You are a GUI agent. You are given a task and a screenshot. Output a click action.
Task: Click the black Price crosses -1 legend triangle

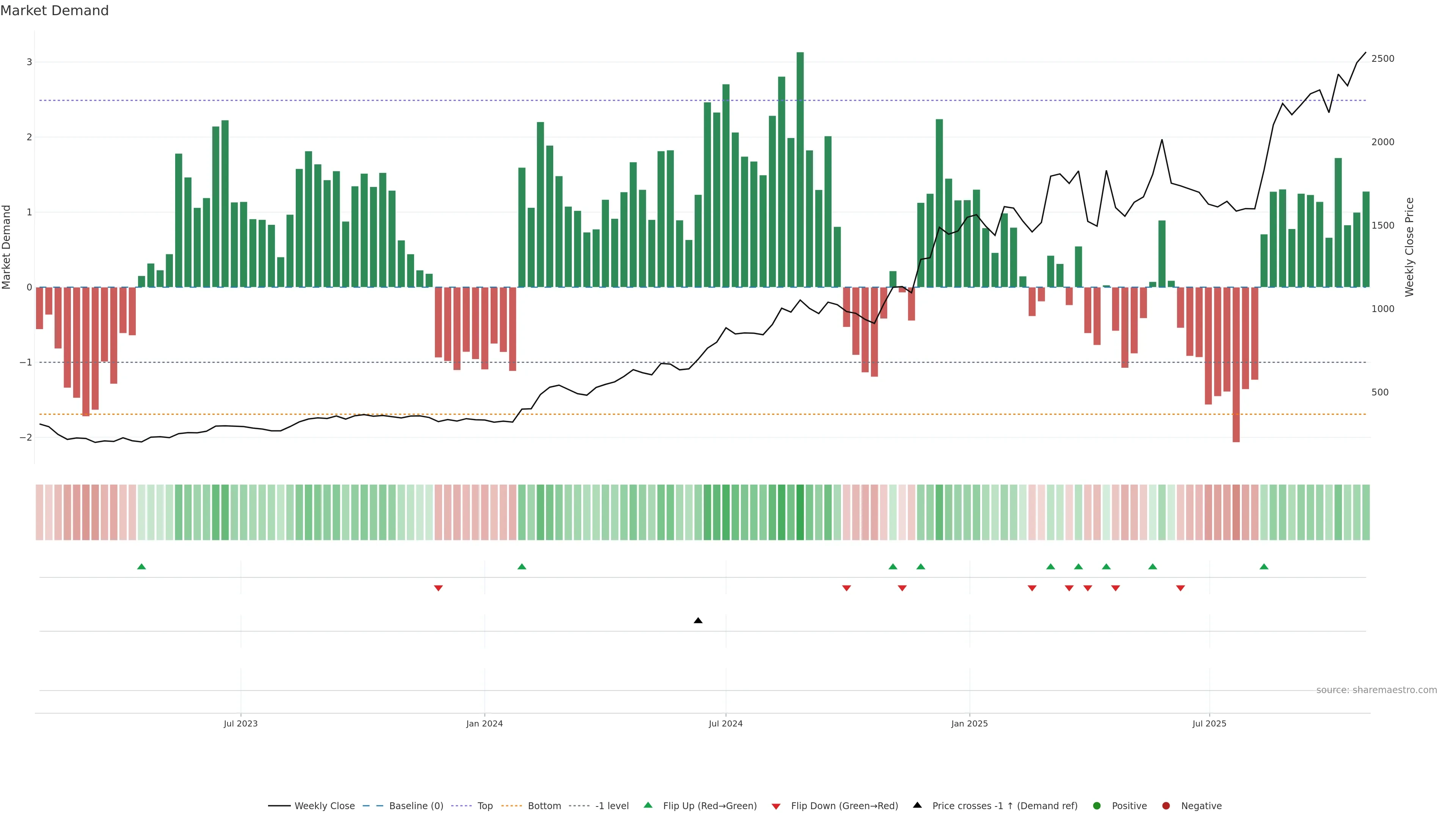(917, 805)
